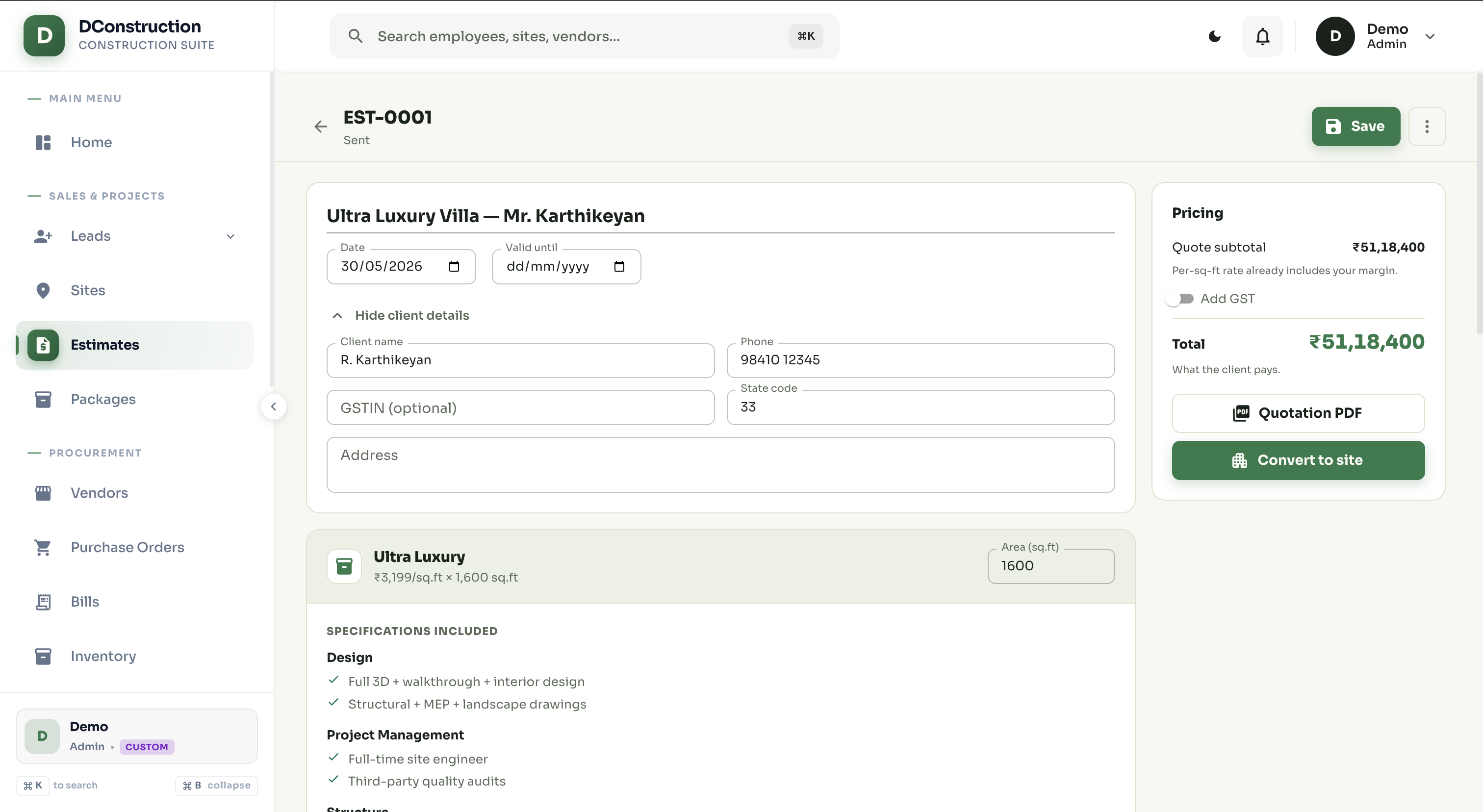Click the Vendors storefront icon

[43, 493]
